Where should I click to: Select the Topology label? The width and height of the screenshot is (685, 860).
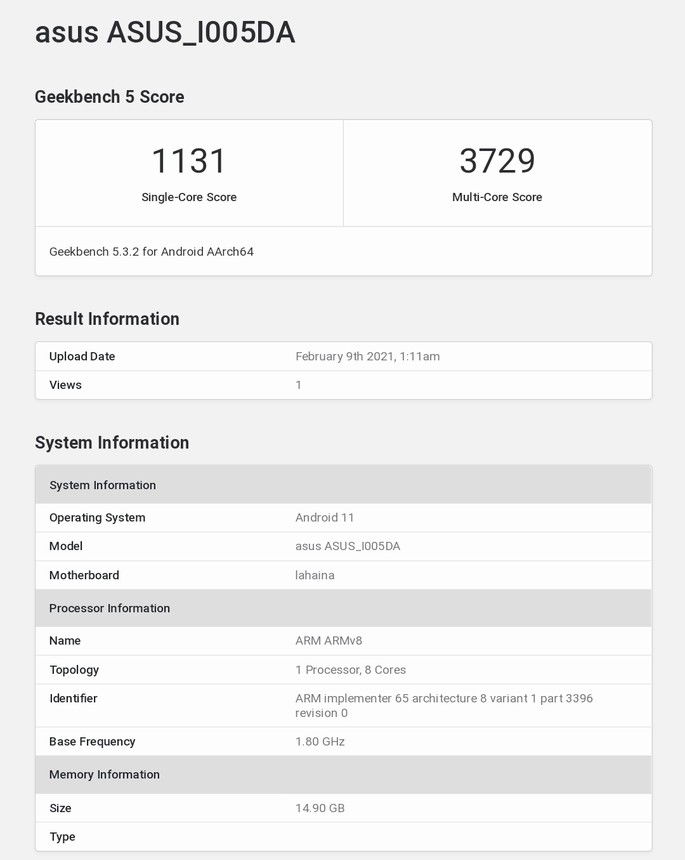tap(74, 670)
